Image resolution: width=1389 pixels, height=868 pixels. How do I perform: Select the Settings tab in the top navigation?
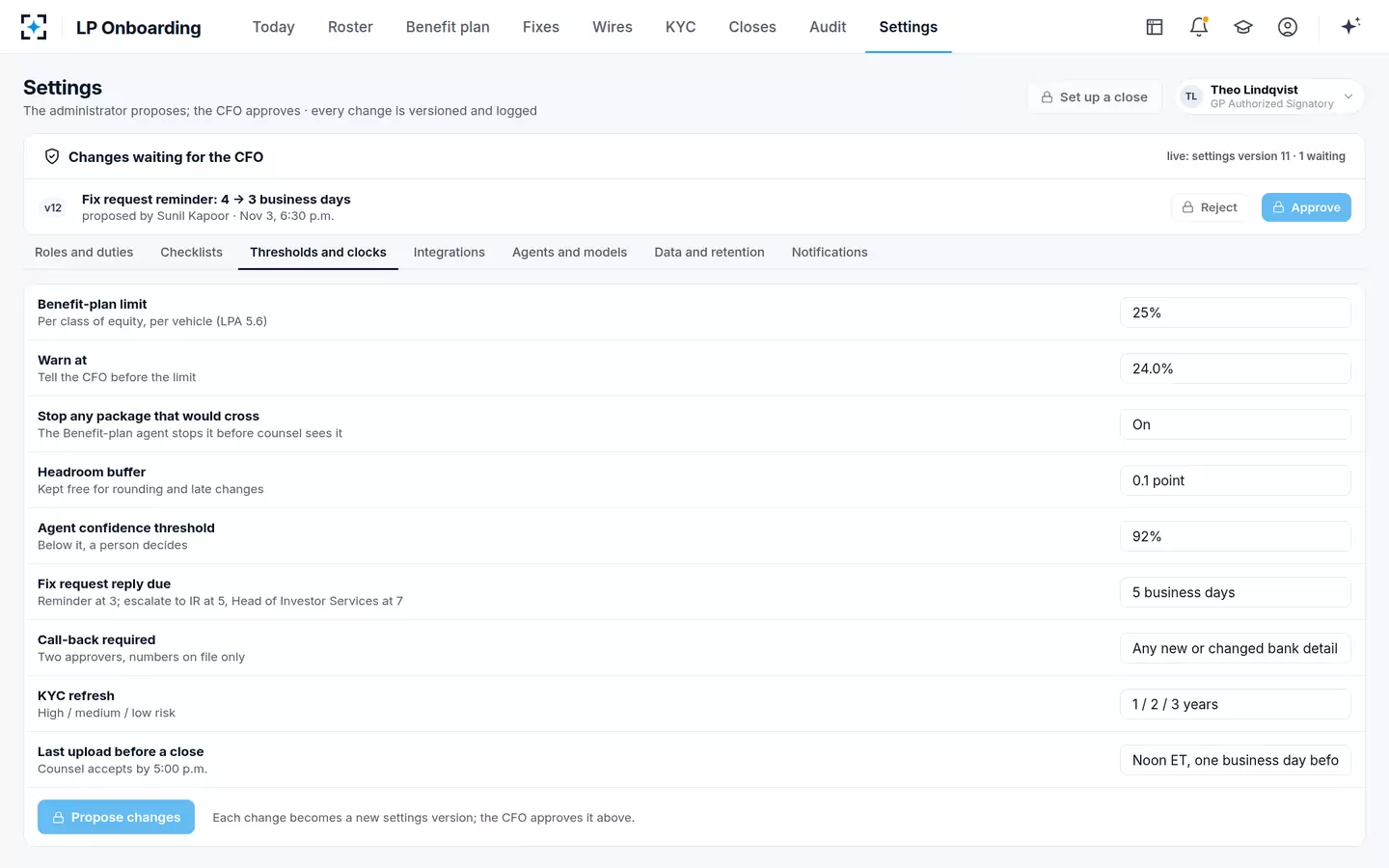(x=909, y=27)
